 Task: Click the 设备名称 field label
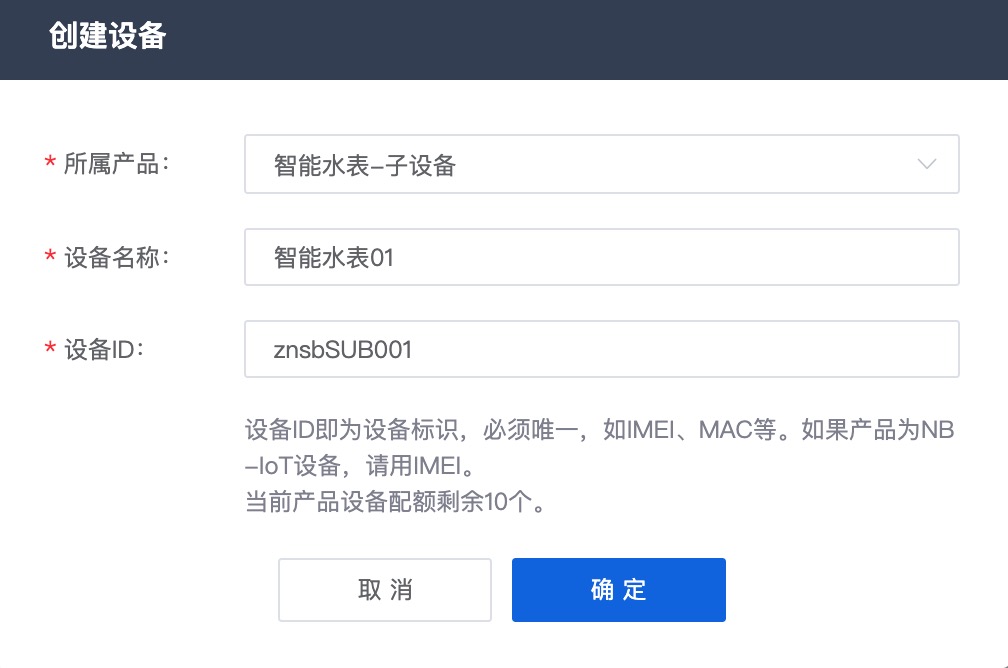pos(116,257)
